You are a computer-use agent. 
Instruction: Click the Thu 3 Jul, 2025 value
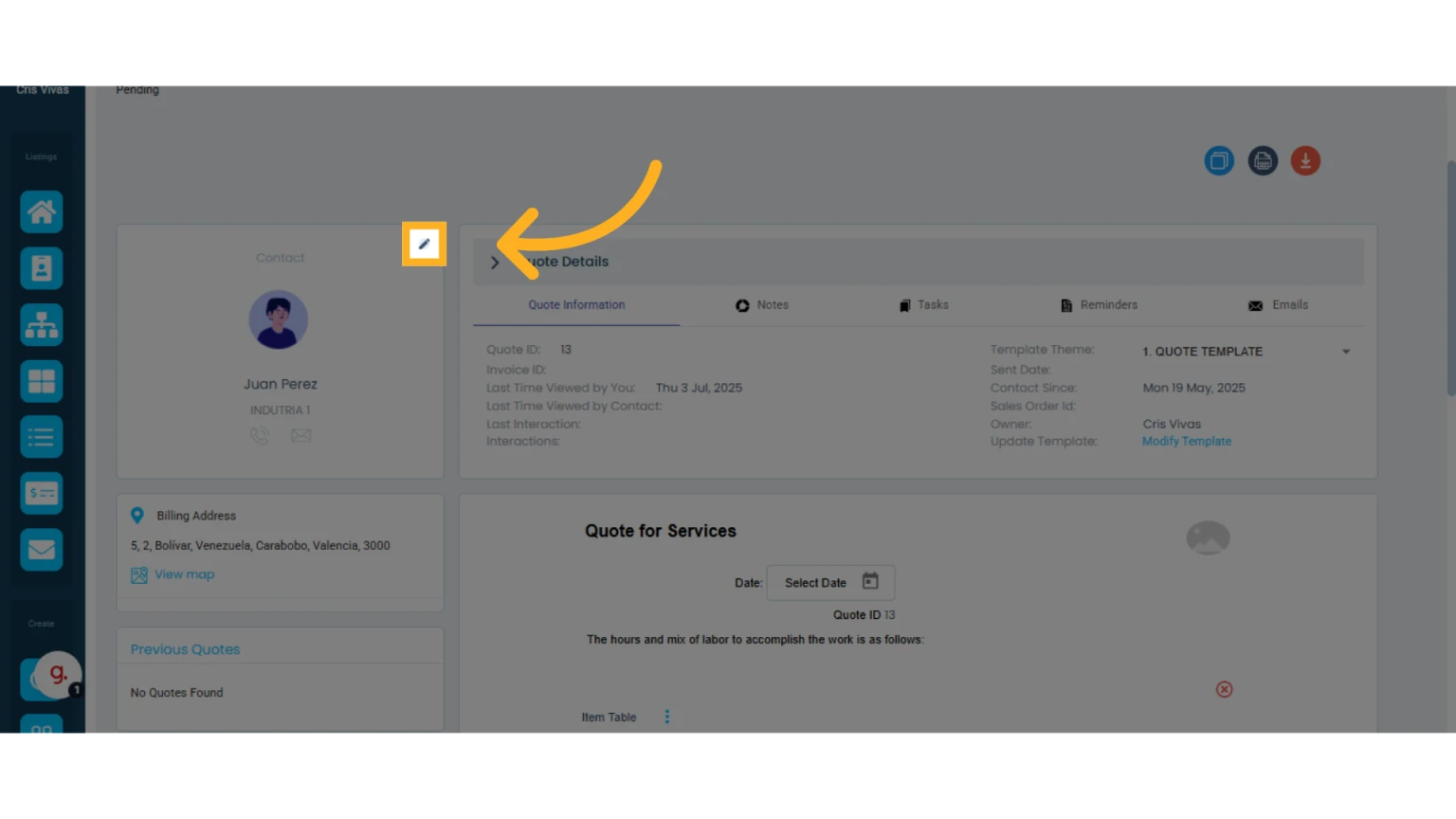tap(699, 388)
